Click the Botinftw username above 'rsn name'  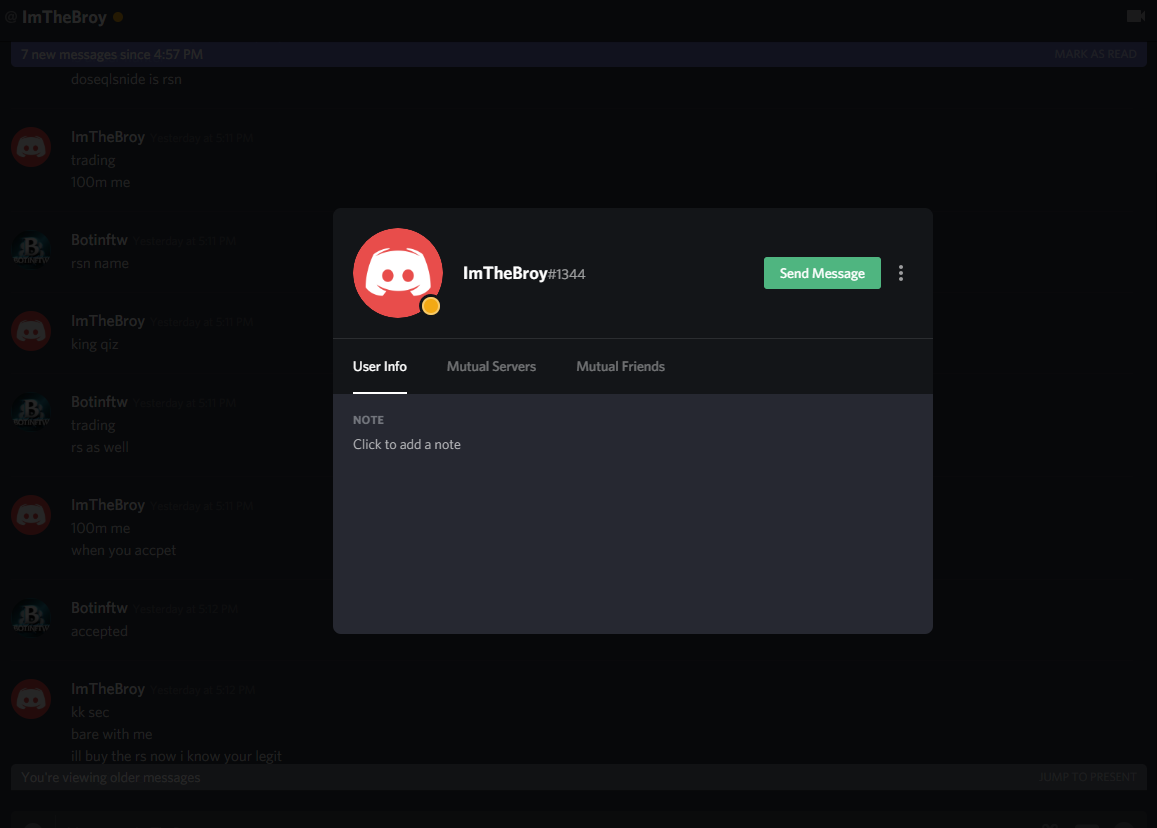click(100, 240)
